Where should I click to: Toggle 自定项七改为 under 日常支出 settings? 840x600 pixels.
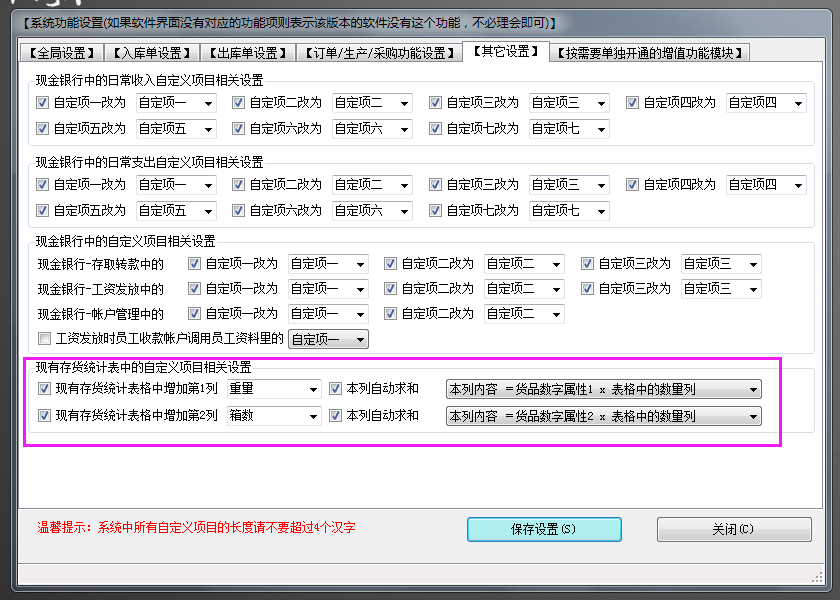click(437, 210)
